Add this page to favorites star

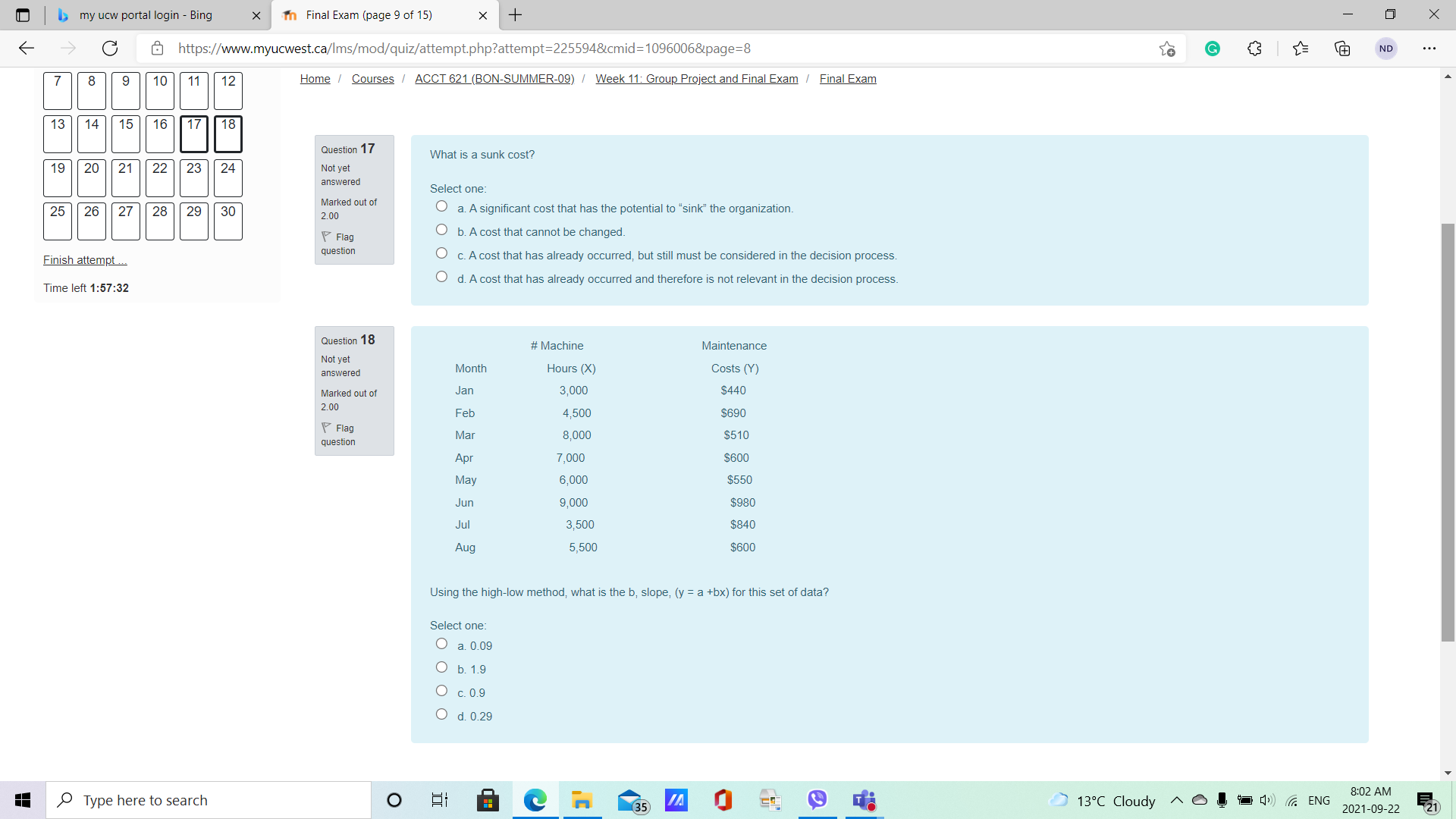(1167, 49)
